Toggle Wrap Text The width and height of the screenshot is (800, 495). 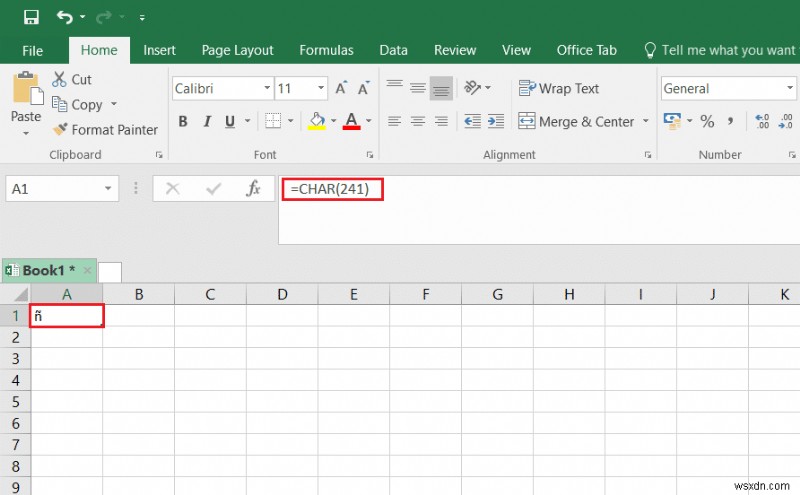(559, 88)
